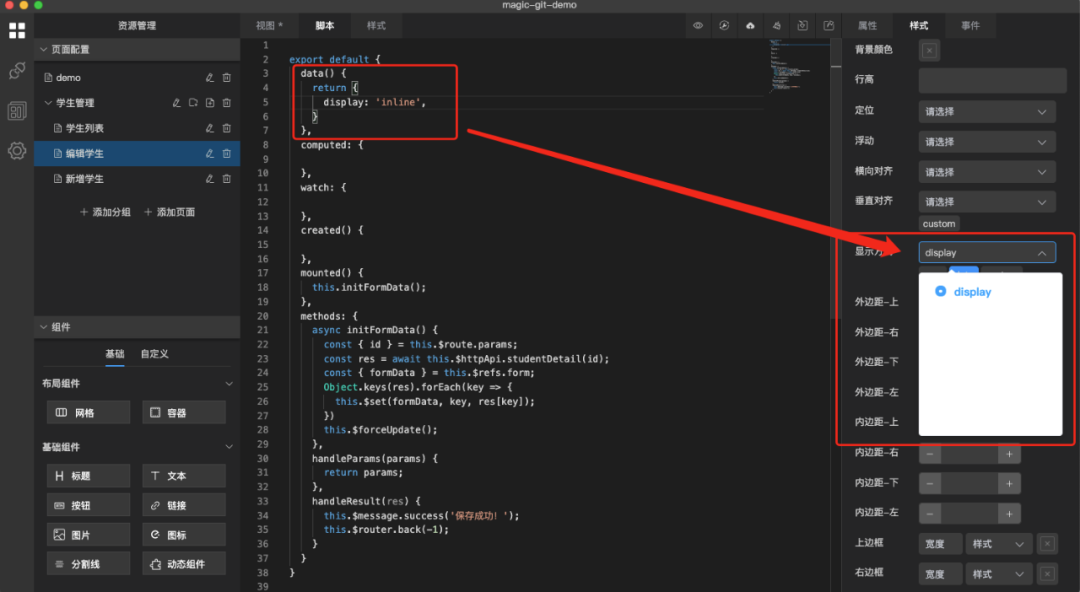Viewport: 1080px width, 592px height.
Task: Open the 学生列表 page in tree
Action: [x=84, y=128]
